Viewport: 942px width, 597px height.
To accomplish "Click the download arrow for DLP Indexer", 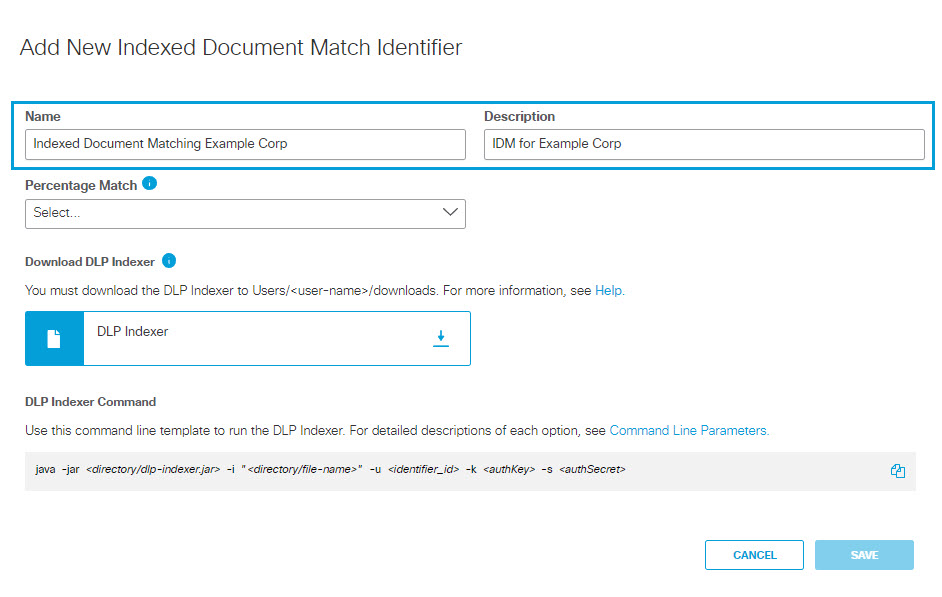I will click(441, 338).
